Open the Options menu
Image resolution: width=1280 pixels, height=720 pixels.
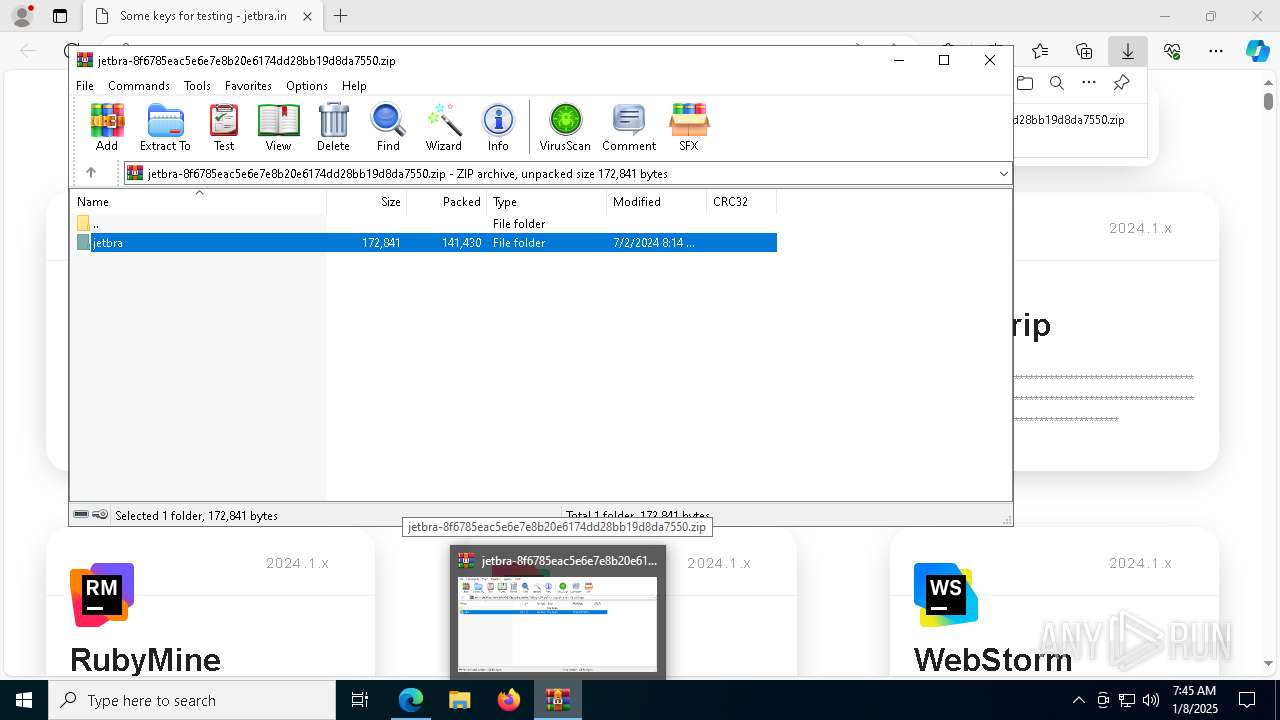click(x=307, y=86)
